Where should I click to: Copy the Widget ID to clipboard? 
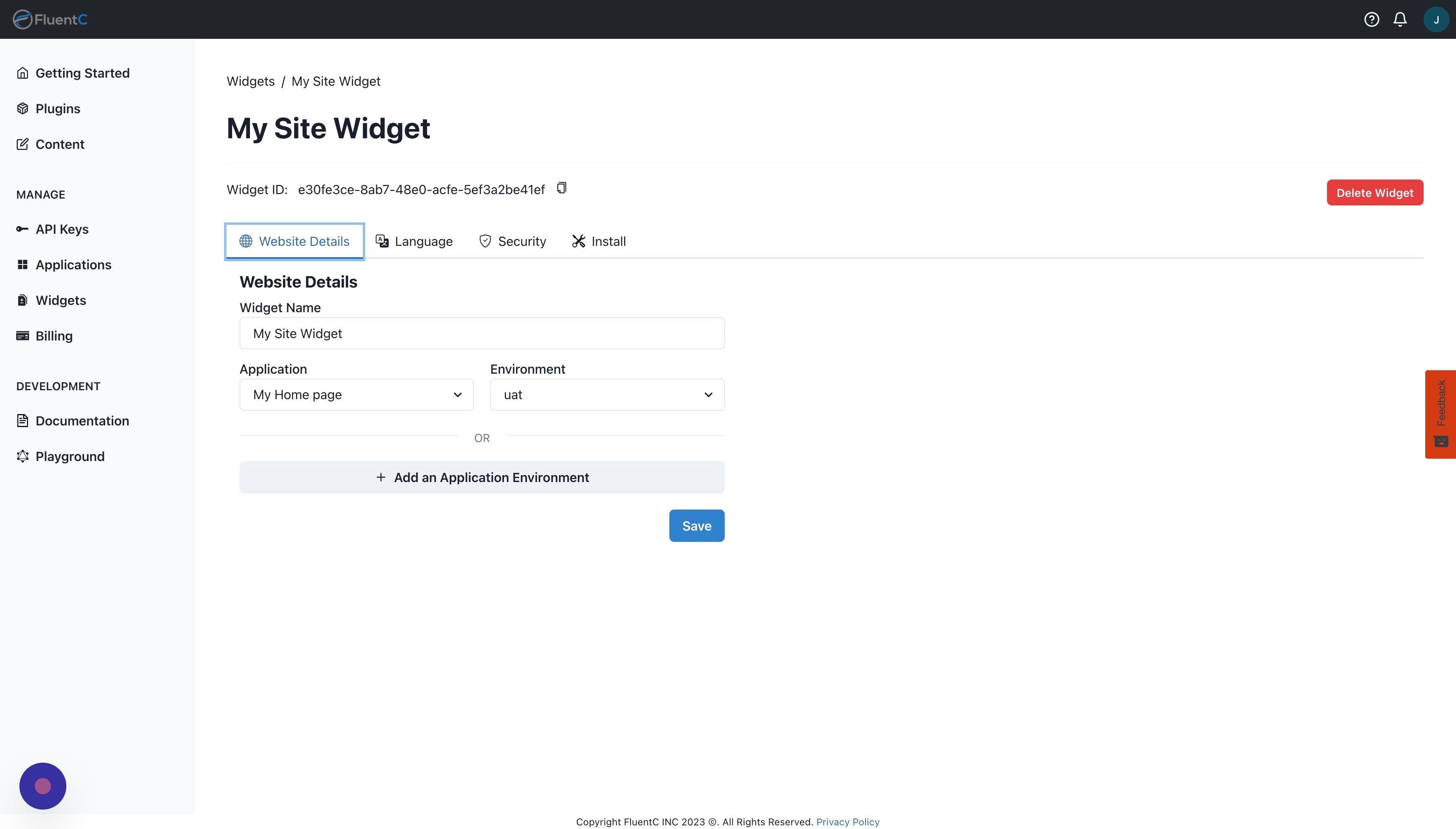561,188
